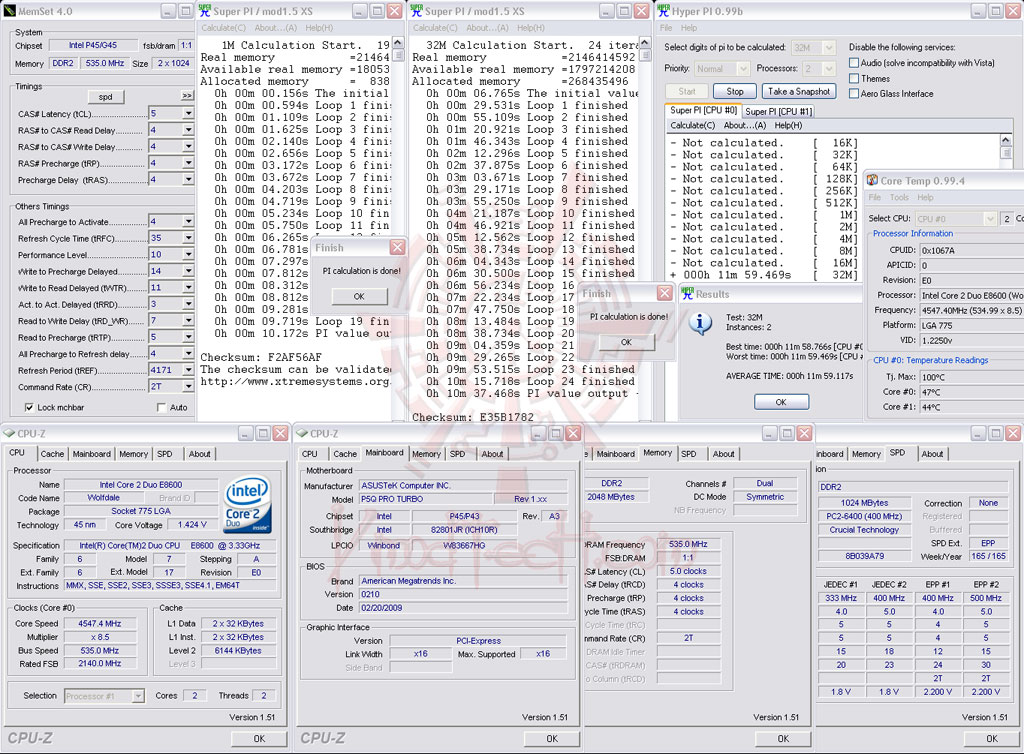The image size is (1024, 754).
Task: Open the Tools menu in Core Temp
Action: click(x=902, y=198)
